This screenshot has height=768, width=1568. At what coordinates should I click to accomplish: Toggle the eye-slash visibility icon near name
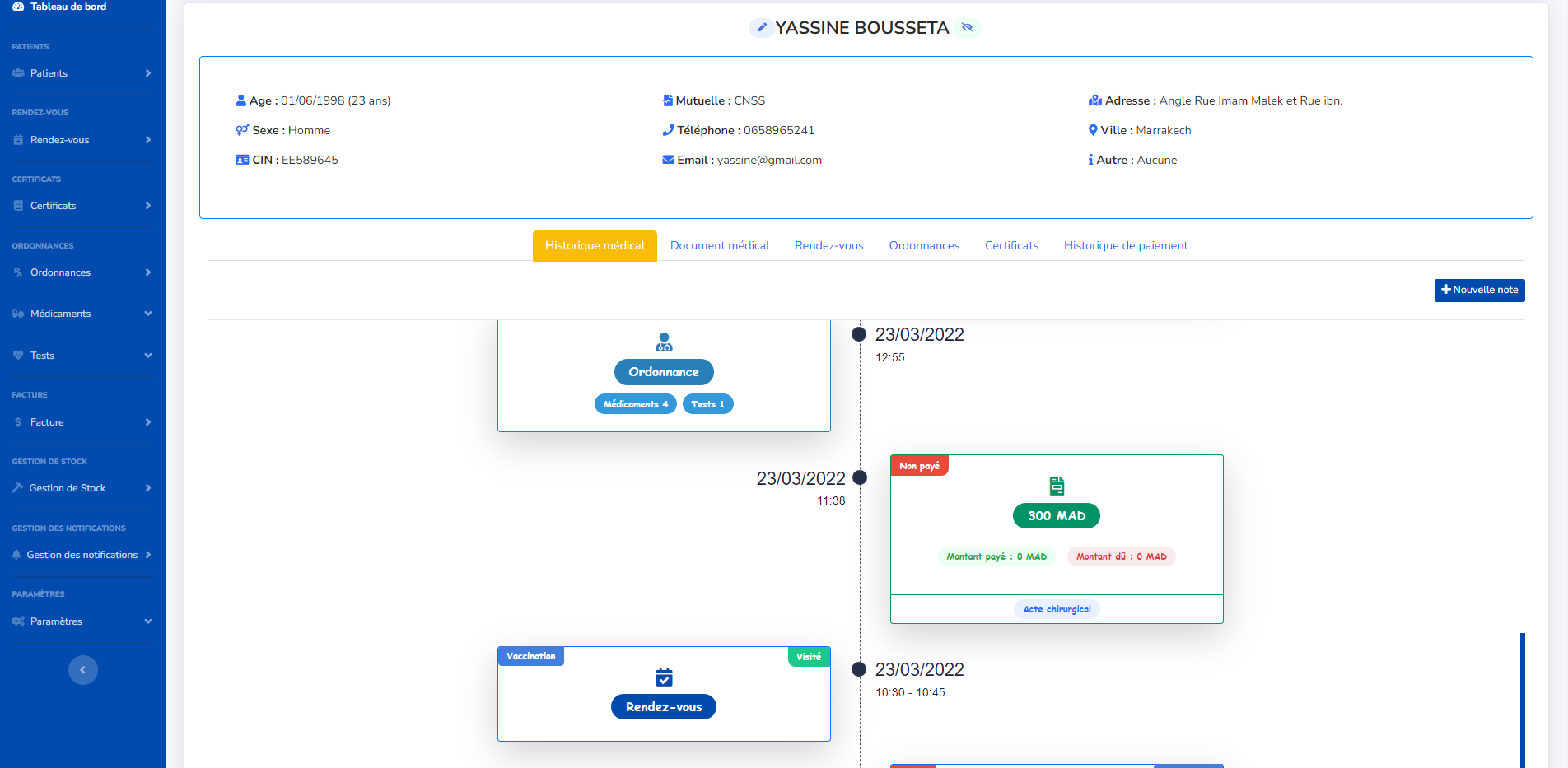(968, 28)
